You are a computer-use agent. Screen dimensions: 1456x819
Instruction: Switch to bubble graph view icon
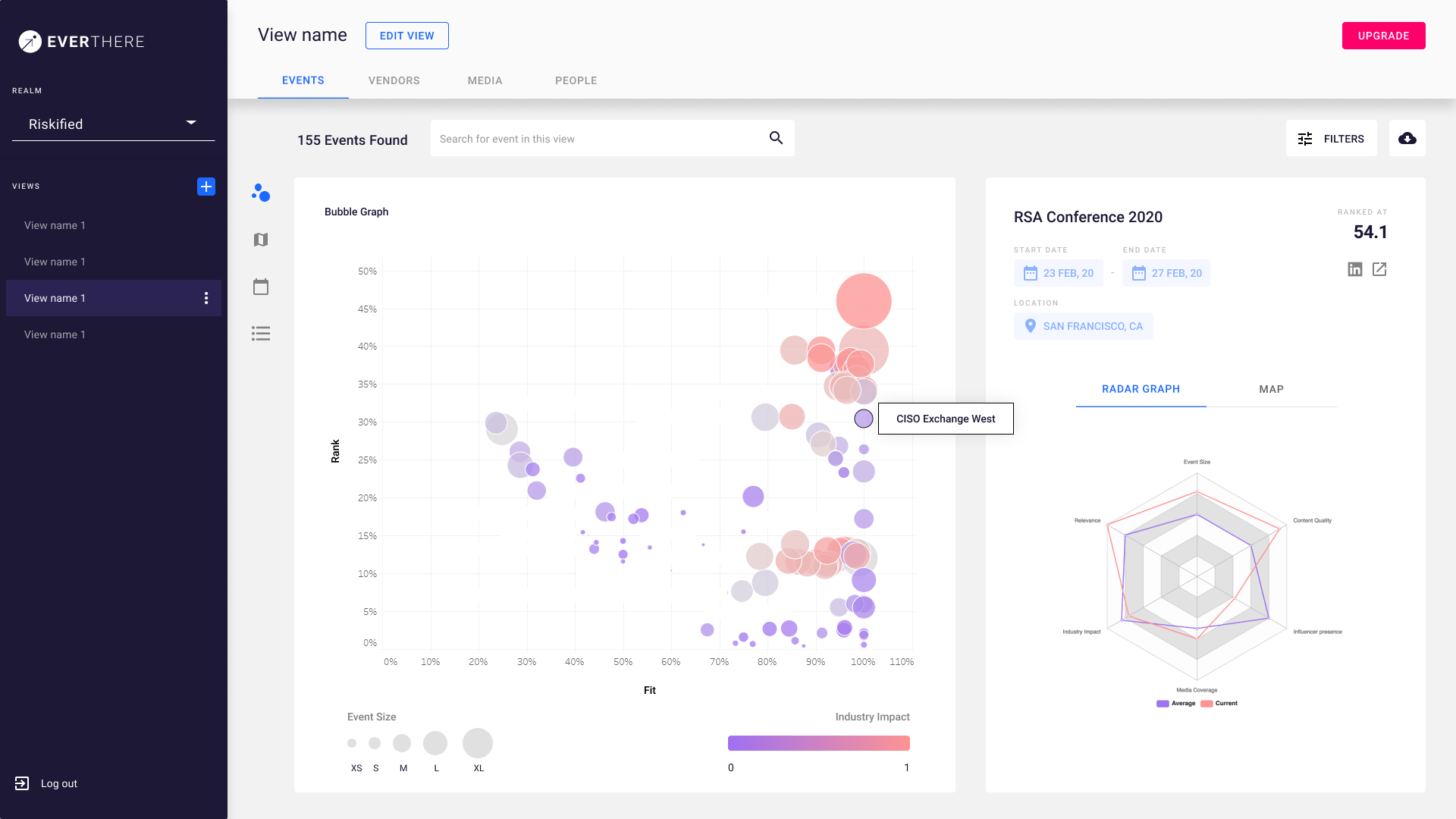point(261,193)
